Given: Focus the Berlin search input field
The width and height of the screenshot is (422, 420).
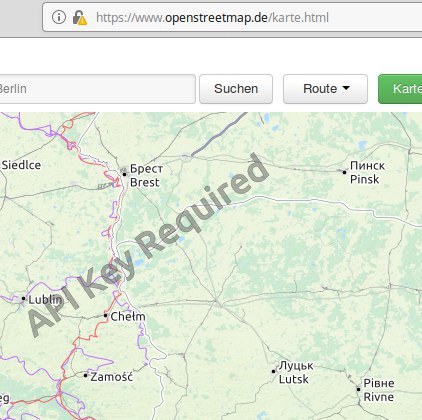Looking at the screenshot, I should (x=97, y=89).
